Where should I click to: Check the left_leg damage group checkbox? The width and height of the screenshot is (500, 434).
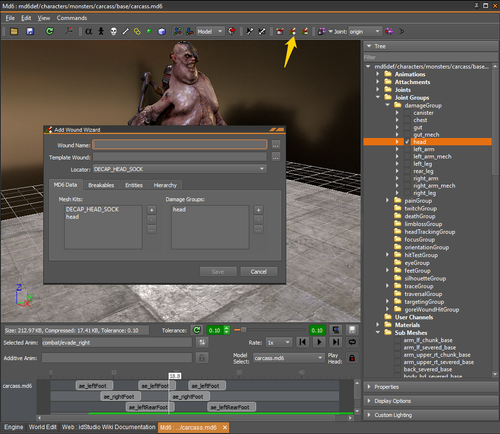pos(407,164)
